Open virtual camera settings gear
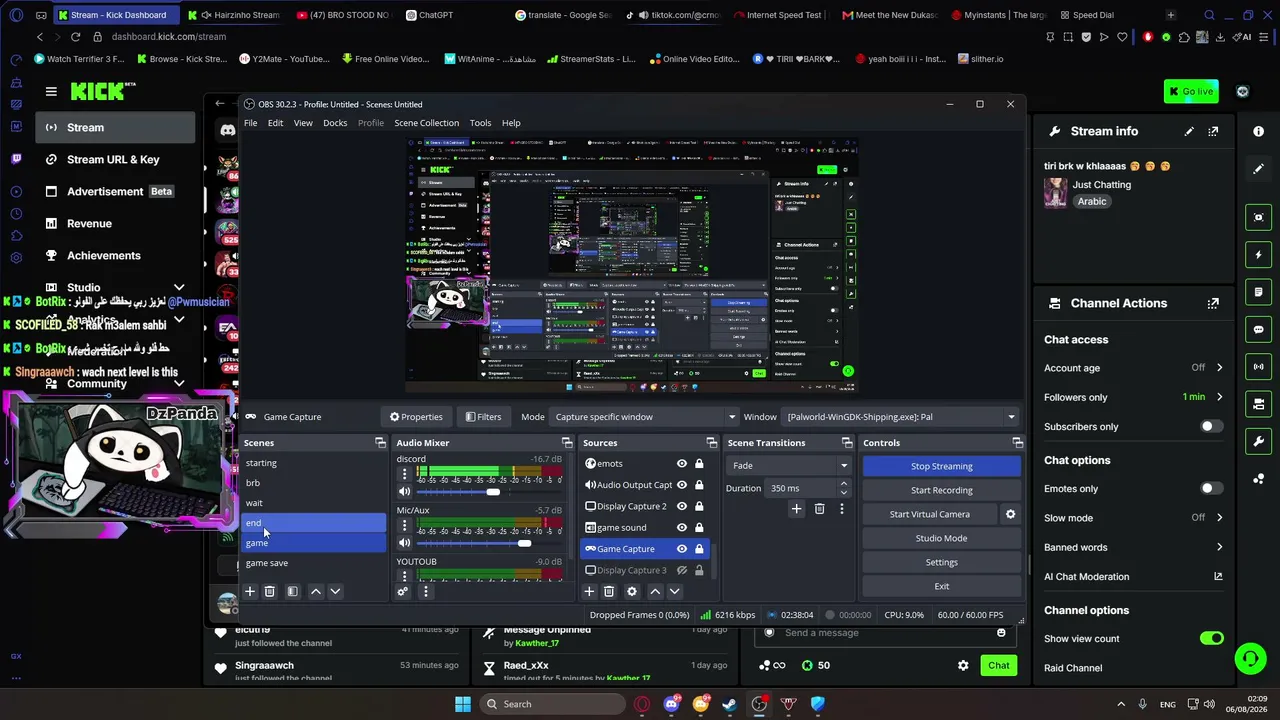Image resolution: width=1280 pixels, height=720 pixels. pos(1010,514)
